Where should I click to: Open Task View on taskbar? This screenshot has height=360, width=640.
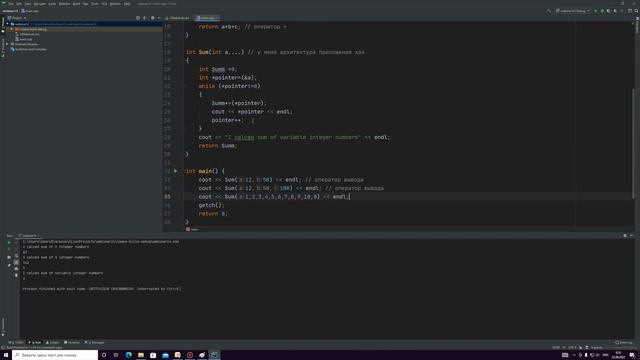coord(116,355)
